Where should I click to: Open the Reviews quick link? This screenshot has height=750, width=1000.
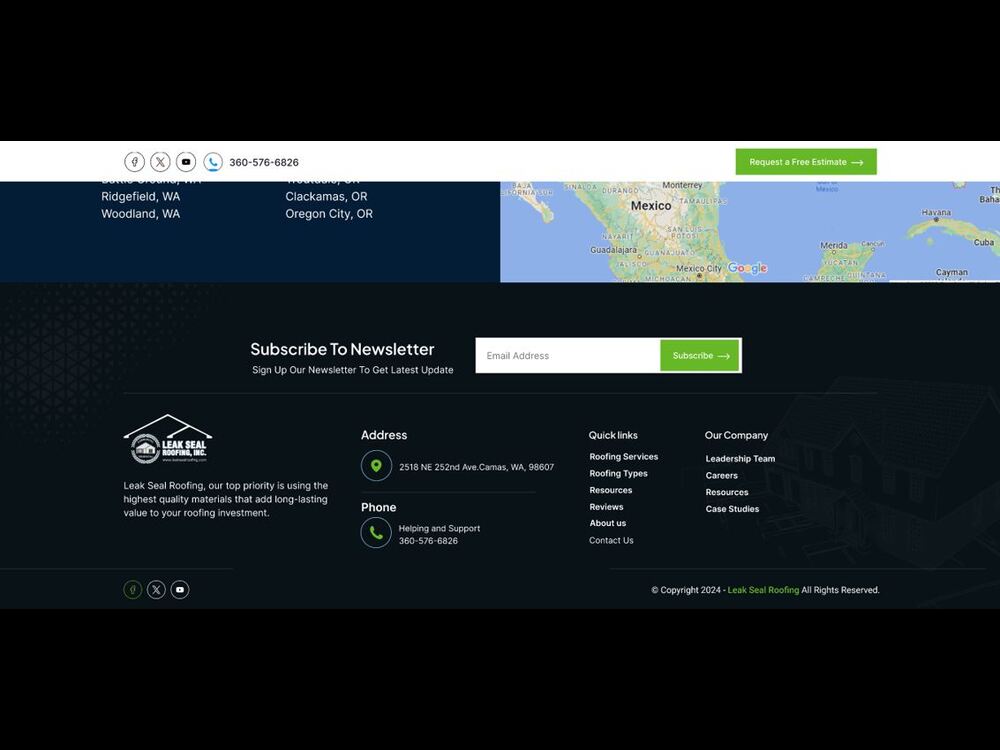click(607, 507)
